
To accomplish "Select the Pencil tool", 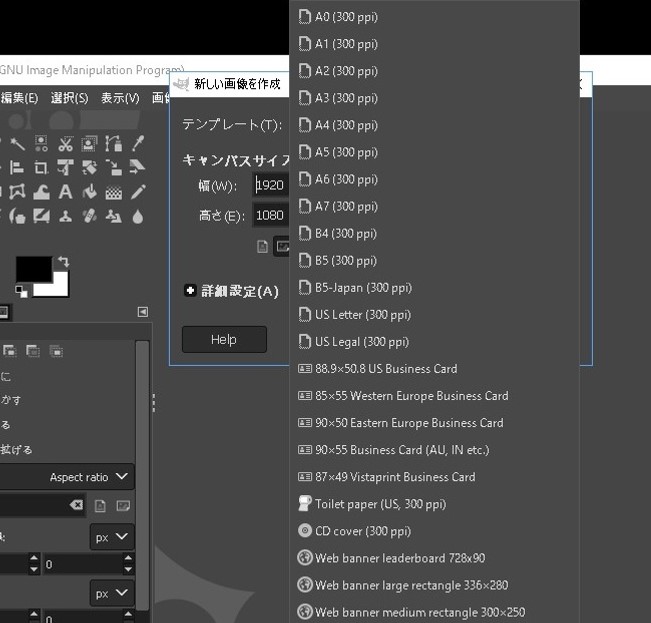I will 138,192.
